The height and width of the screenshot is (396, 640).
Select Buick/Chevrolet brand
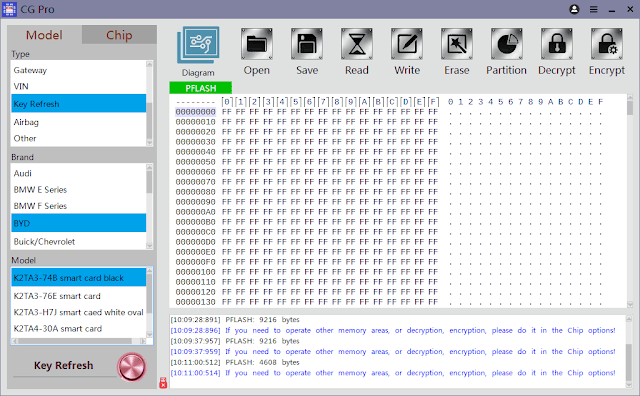[x=78, y=241]
